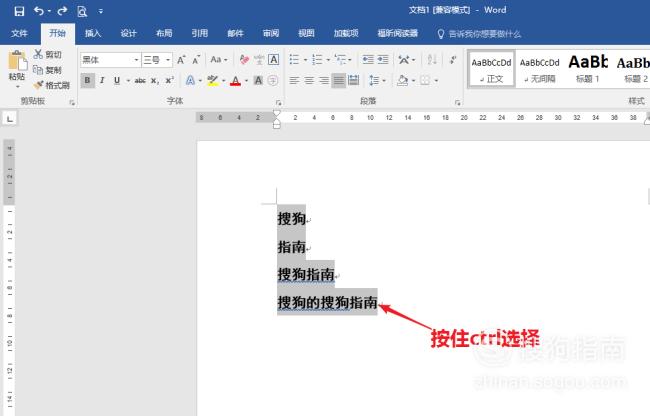Screen dimensions: 650x416
Task: Toggle underline formatting
Action: pyautogui.click(x=117, y=80)
